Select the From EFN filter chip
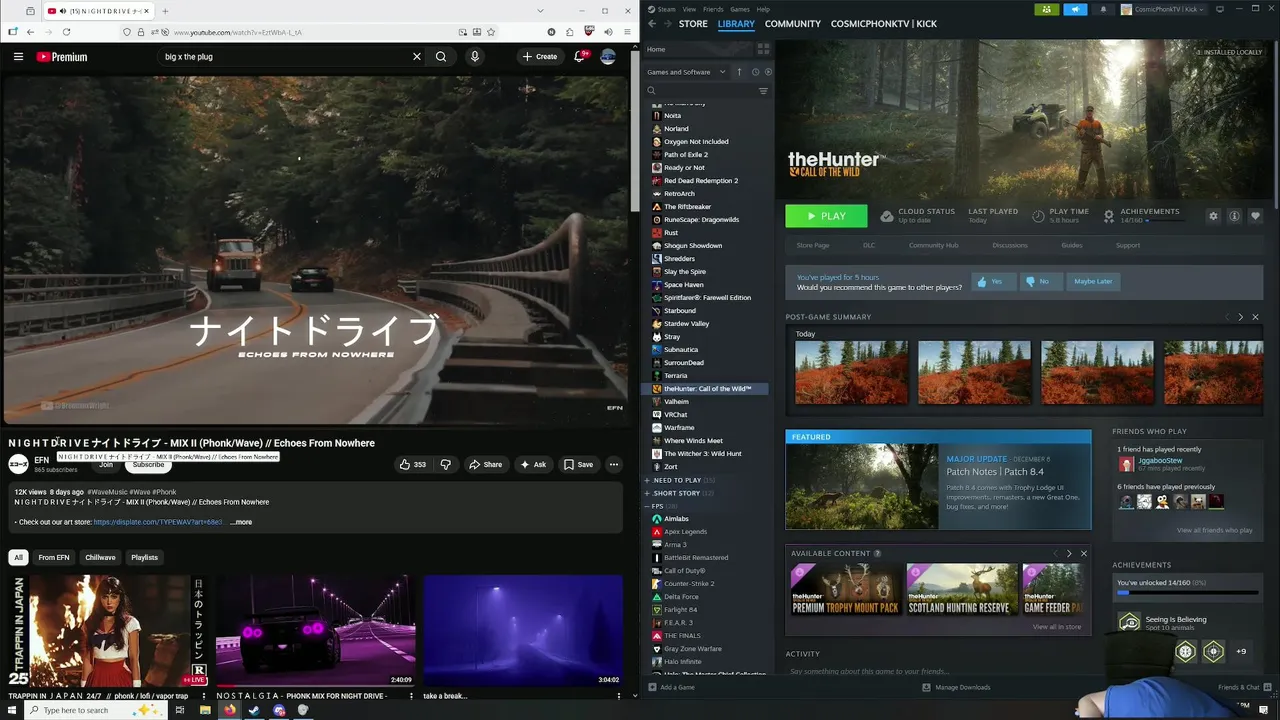The width and height of the screenshot is (1280, 720). point(54,557)
